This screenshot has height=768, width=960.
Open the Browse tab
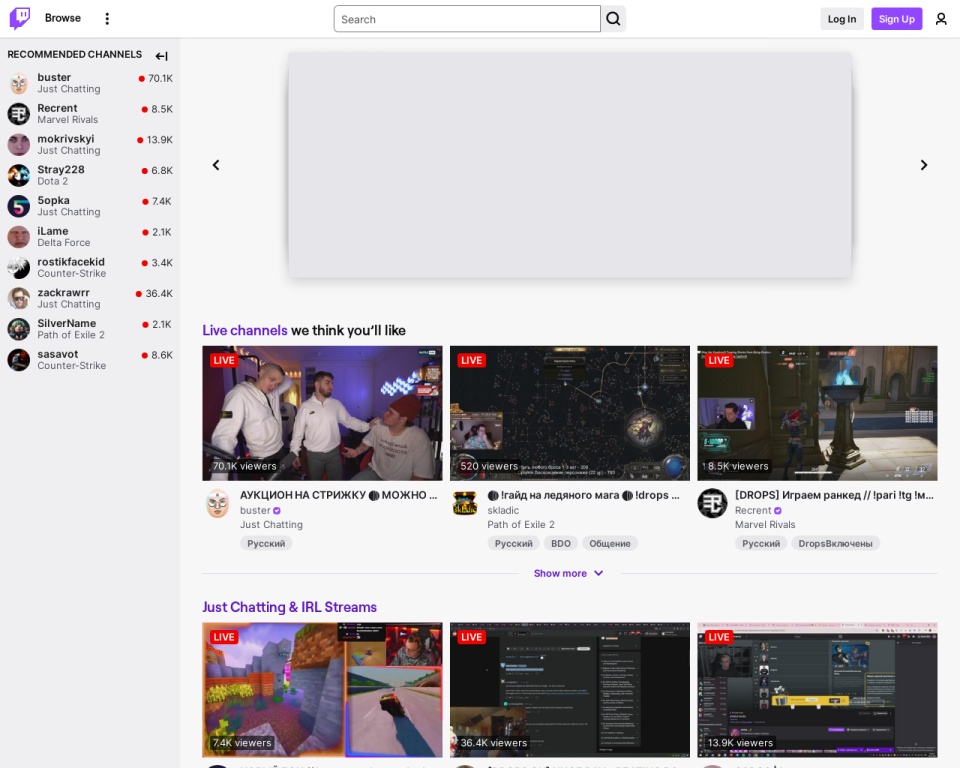63,18
